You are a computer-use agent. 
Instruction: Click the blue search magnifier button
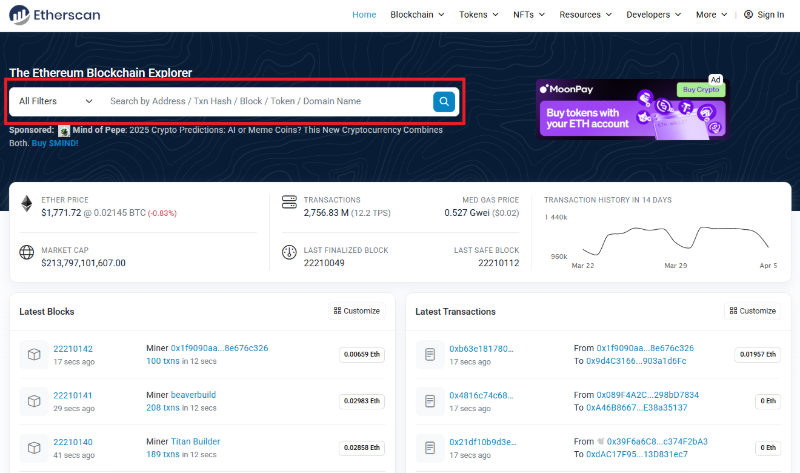click(x=444, y=102)
